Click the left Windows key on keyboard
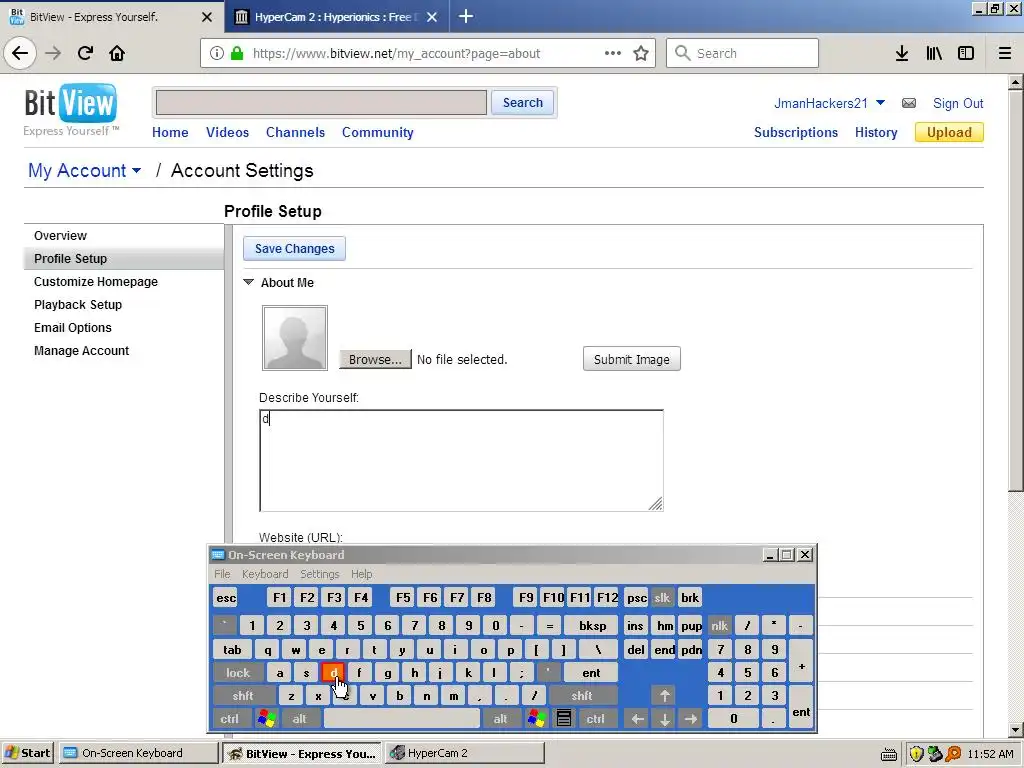Screen dimensions: 1024x768 coord(266,718)
